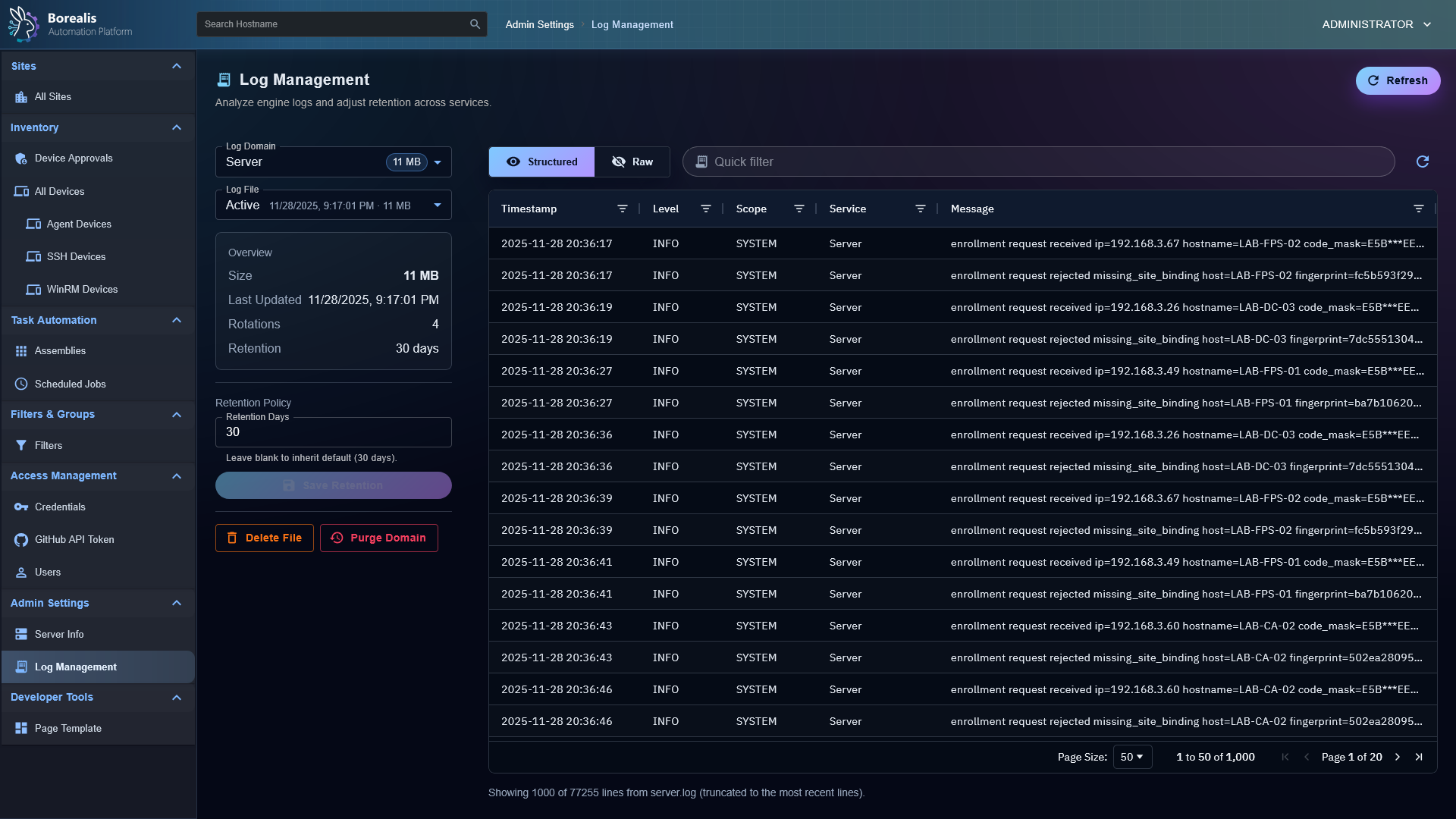Select SSH Devices in Inventory
Screen dimensions: 1456x819
[75, 256]
